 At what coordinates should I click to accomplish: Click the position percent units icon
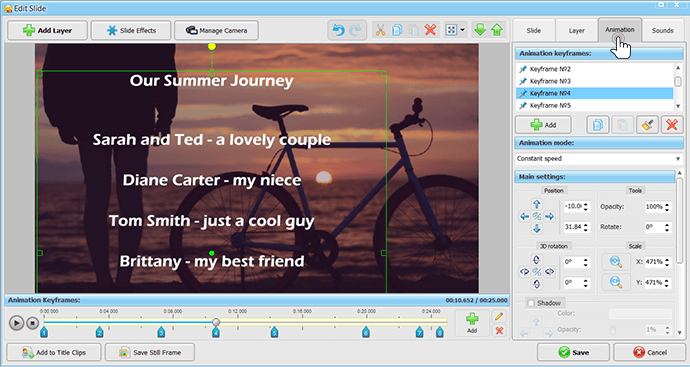(537, 217)
